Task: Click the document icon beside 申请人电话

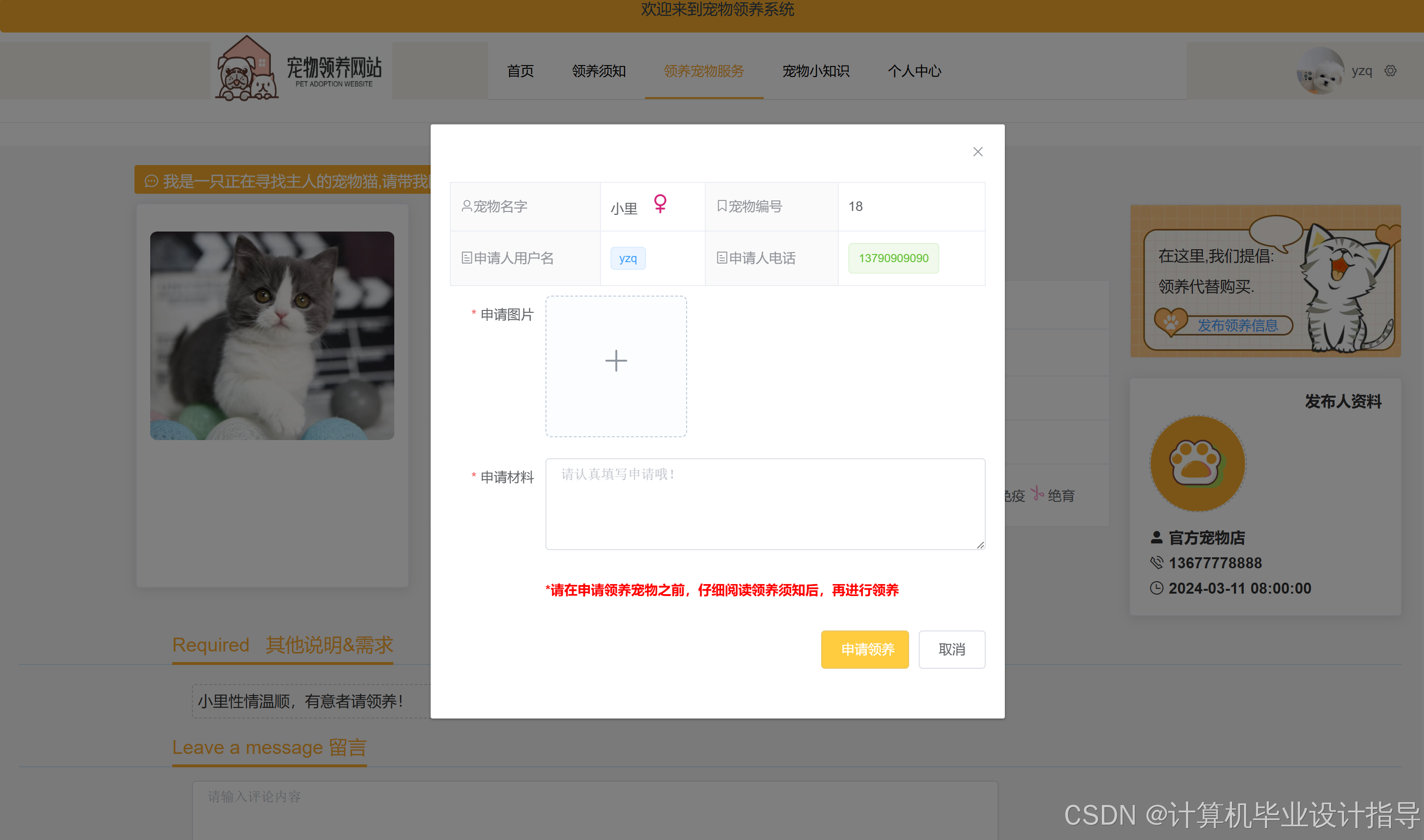Action: coord(722,258)
